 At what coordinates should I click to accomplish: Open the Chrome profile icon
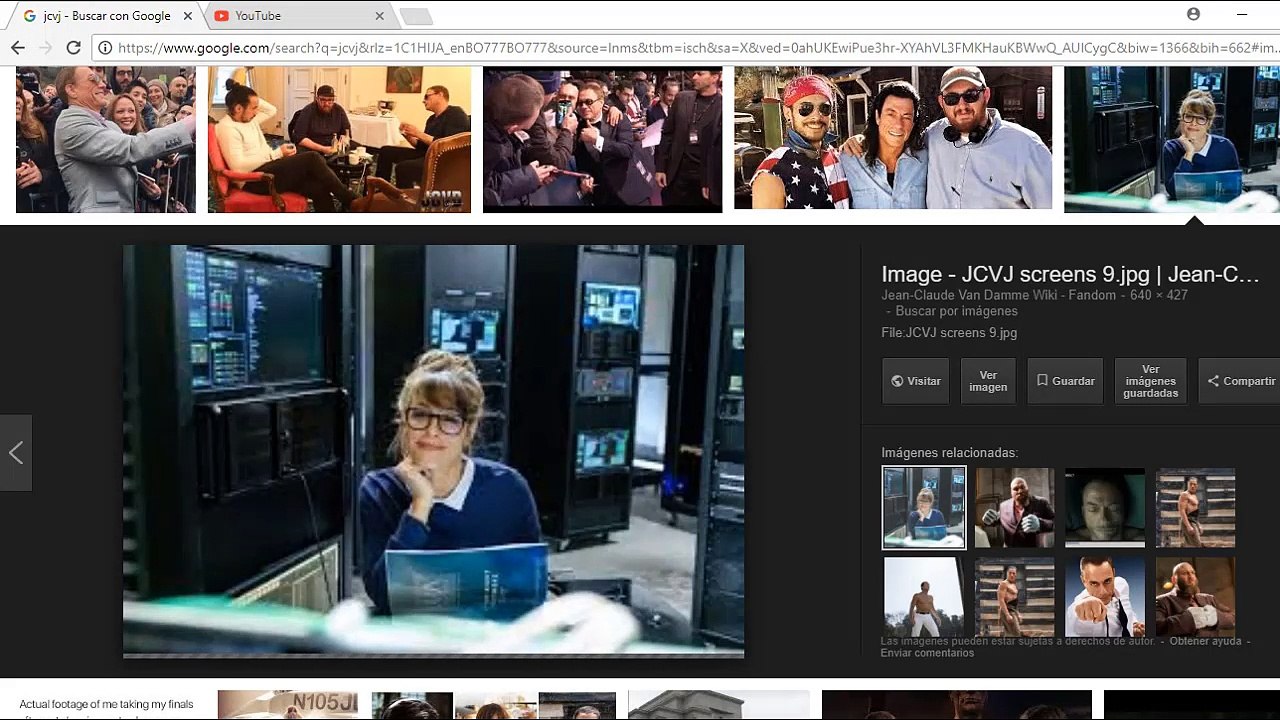point(1193,15)
